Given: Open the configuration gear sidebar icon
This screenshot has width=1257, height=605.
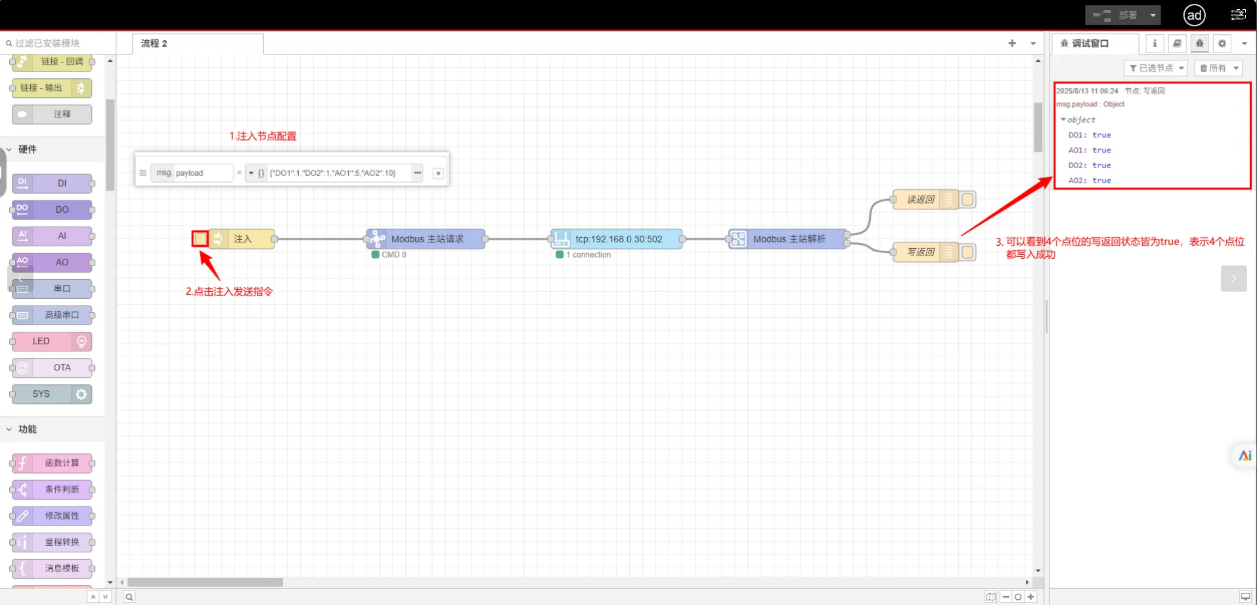Looking at the screenshot, I should pos(1221,43).
